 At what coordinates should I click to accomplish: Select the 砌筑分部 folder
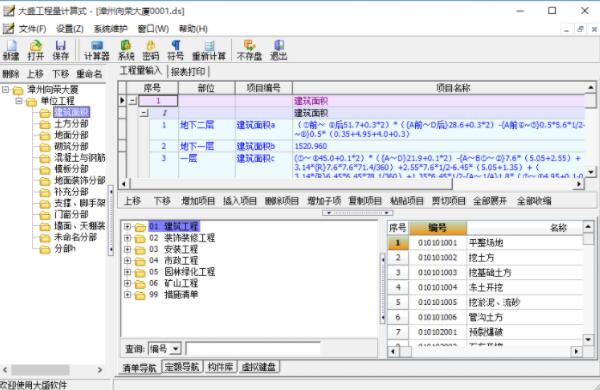point(71,147)
